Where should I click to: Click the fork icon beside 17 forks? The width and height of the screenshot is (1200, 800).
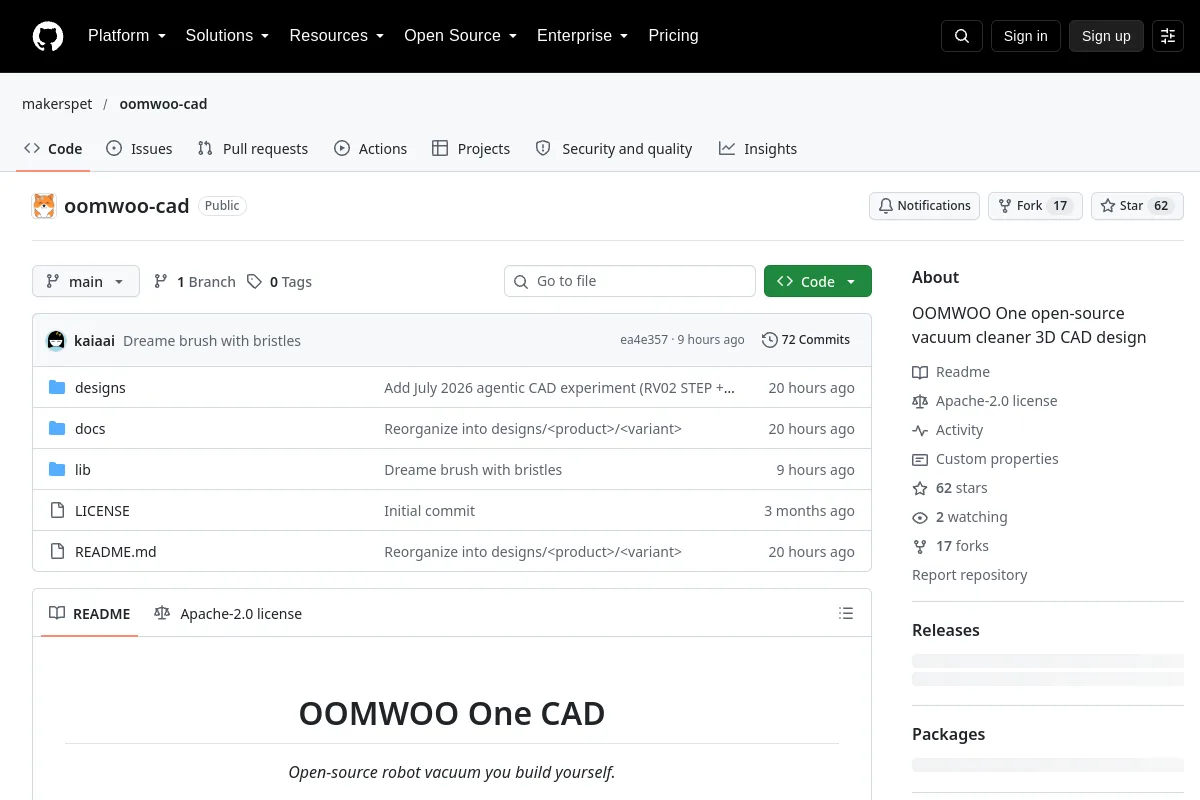(920, 546)
